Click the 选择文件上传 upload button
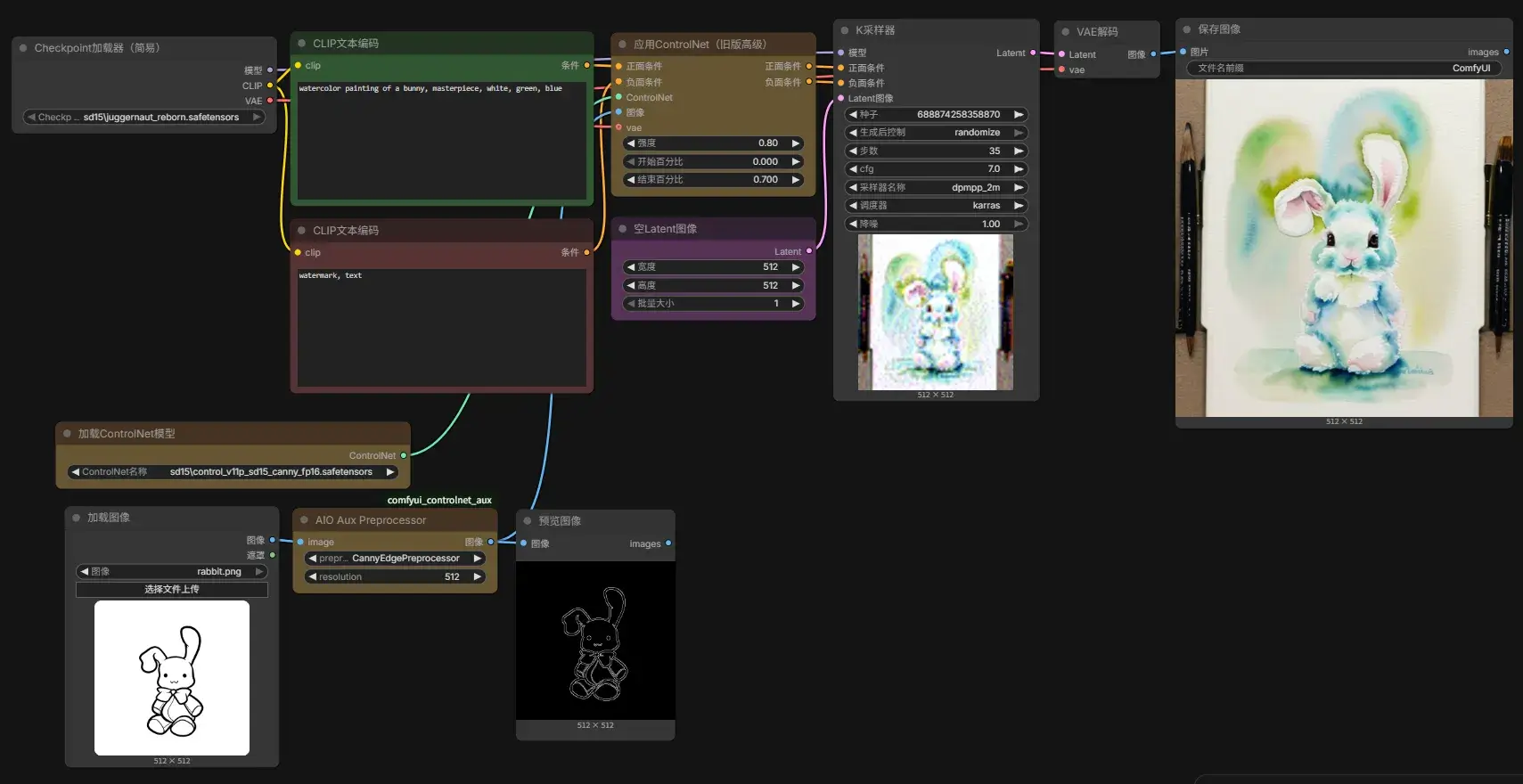 coord(172,590)
